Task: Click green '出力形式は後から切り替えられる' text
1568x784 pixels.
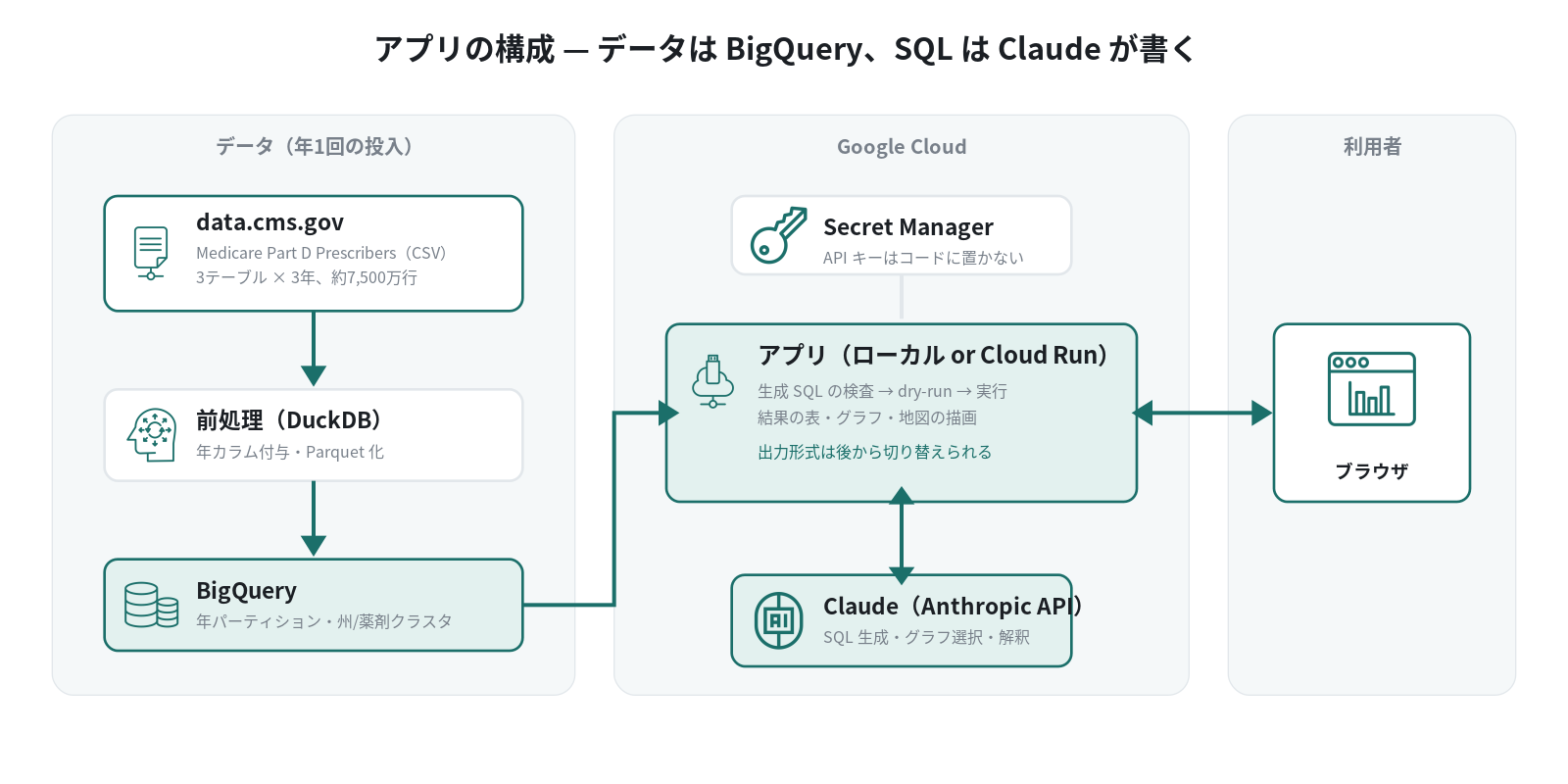Action: [x=874, y=452]
